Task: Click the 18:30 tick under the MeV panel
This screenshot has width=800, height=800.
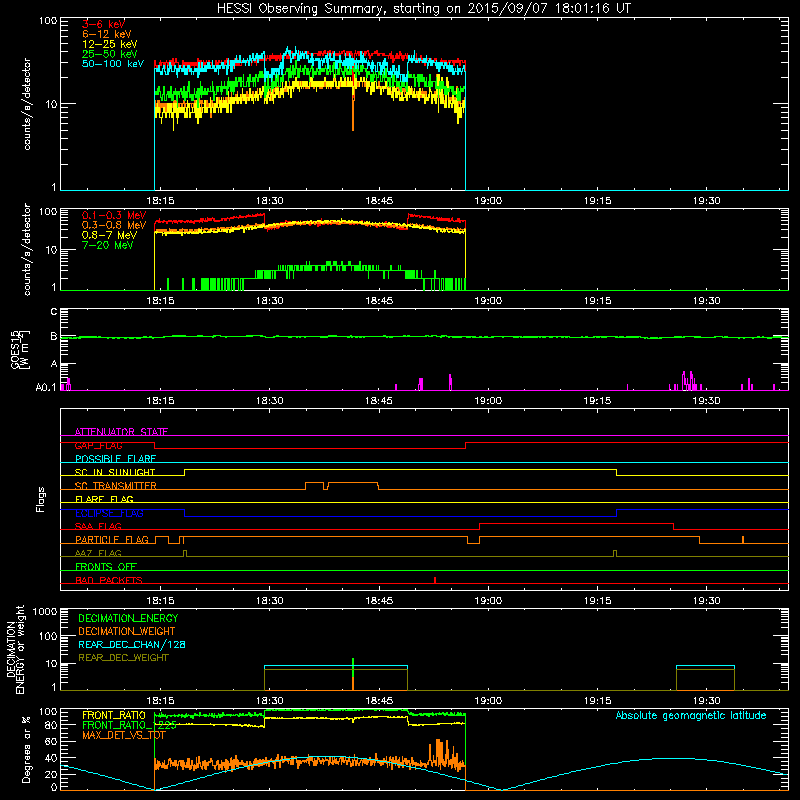Action: coord(269,301)
